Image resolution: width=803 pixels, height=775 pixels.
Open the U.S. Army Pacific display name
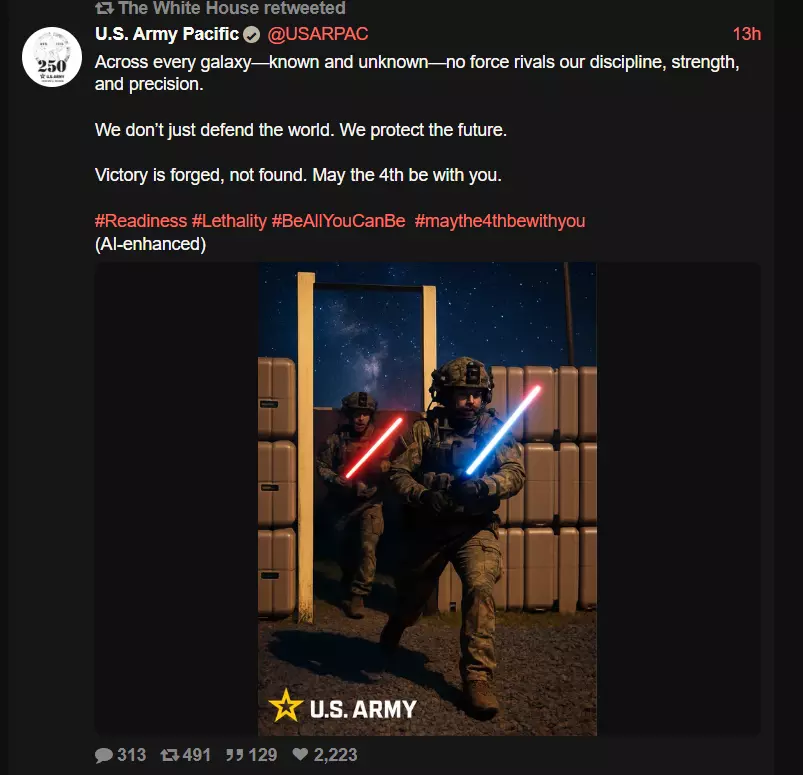coord(167,34)
